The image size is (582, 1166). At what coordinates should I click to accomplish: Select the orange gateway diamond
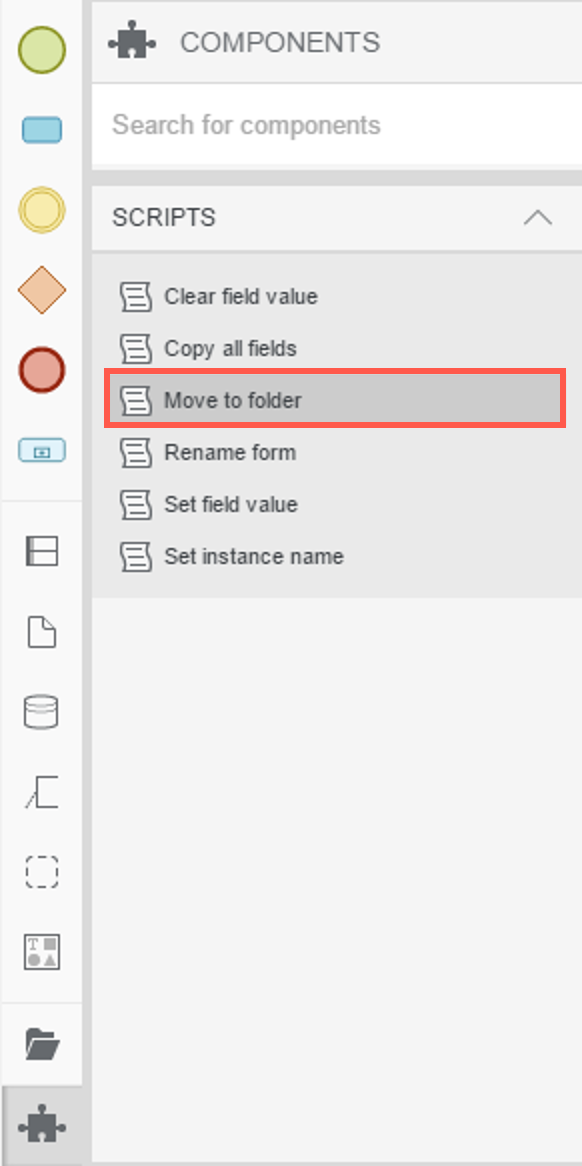(x=42, y=290)
